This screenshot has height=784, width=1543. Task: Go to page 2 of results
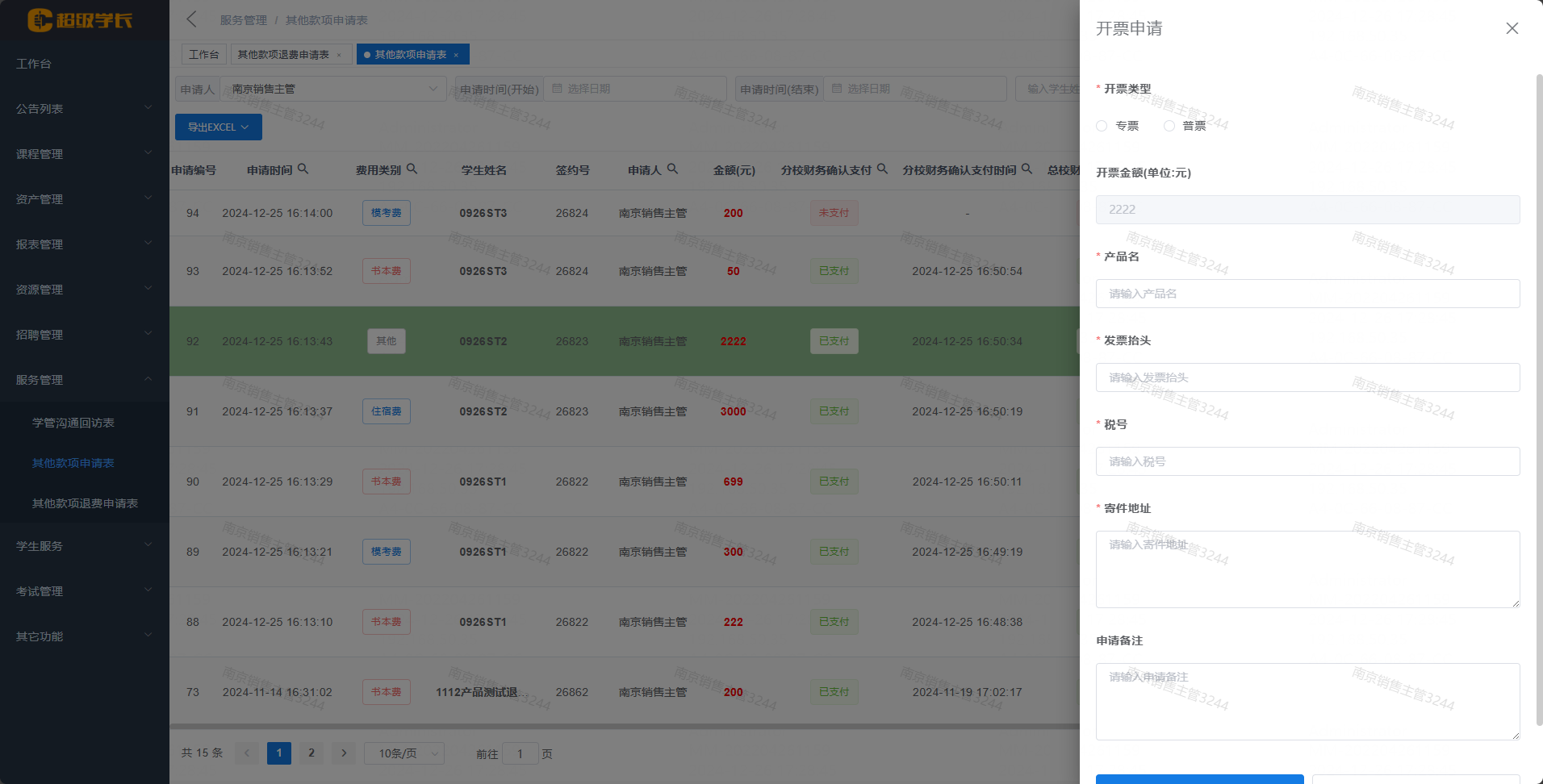pos(312,753)
